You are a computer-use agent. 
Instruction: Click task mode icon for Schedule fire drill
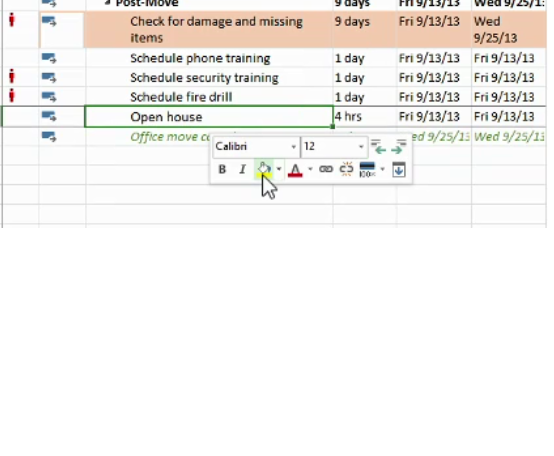coord(49,97)
